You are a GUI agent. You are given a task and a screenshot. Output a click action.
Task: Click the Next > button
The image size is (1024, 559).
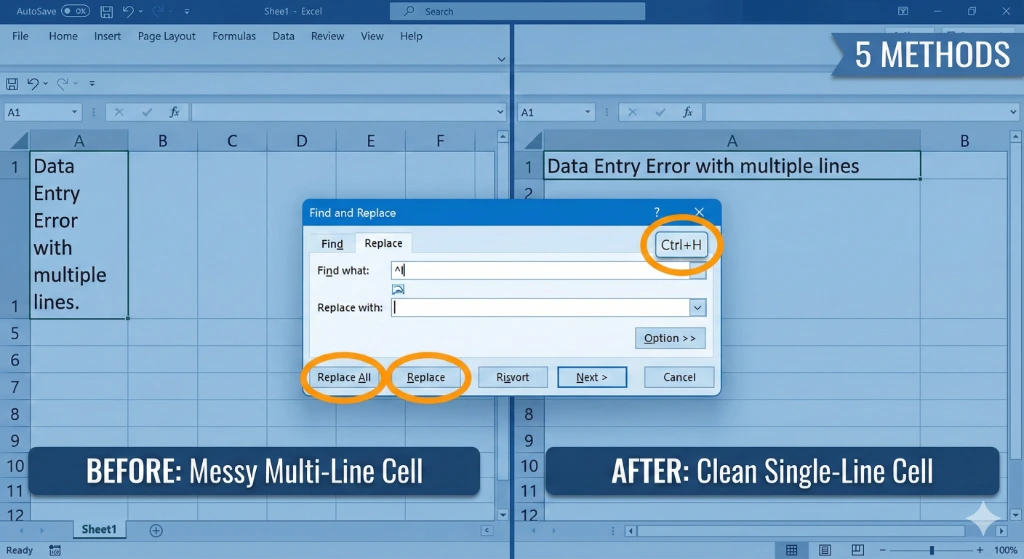pos(592,377)
